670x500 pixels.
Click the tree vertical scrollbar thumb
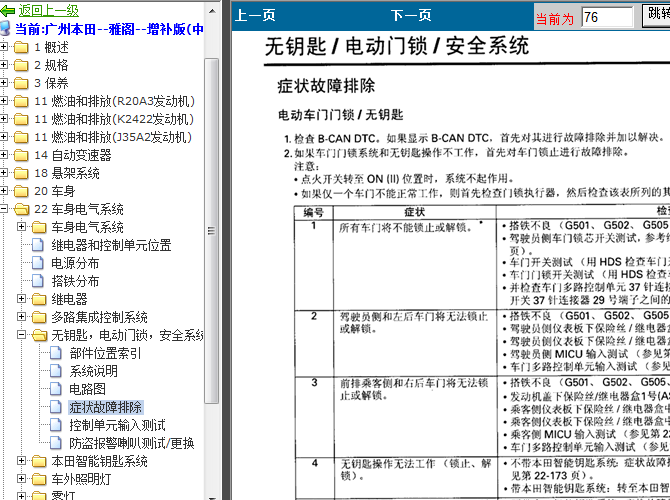[212, 231]
